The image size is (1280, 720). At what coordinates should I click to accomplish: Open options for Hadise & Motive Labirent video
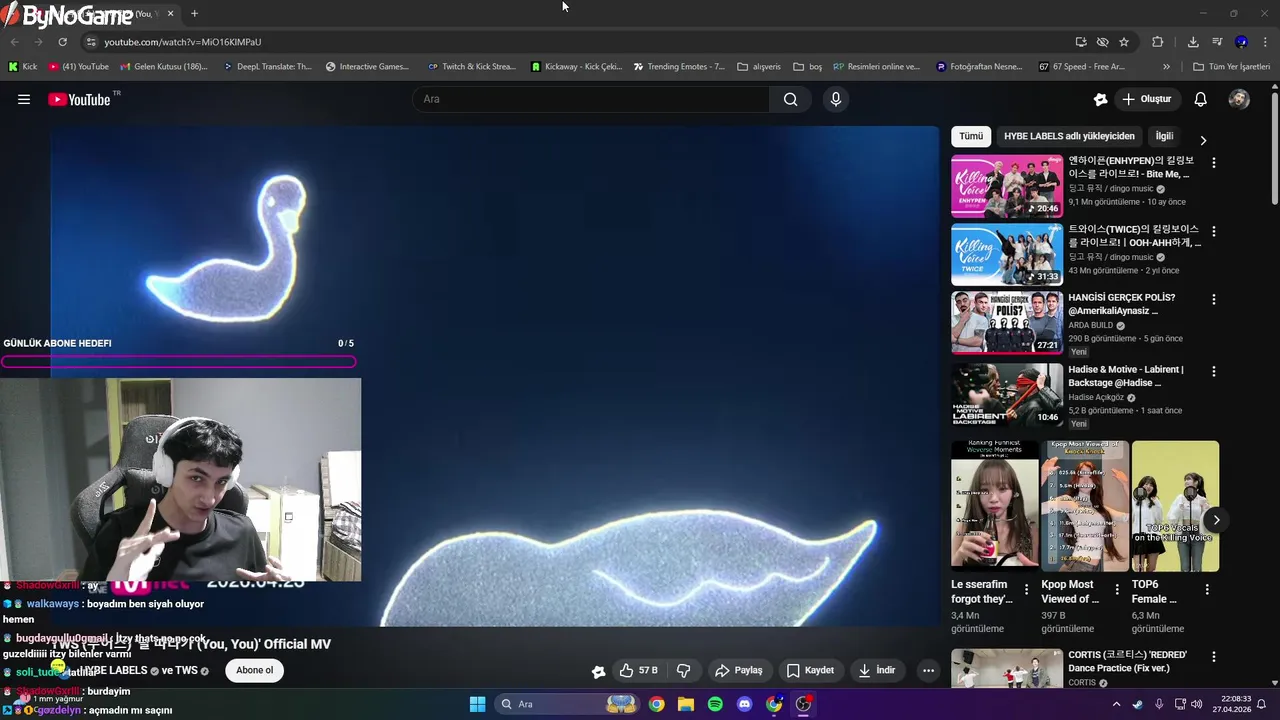point(1214,371)
